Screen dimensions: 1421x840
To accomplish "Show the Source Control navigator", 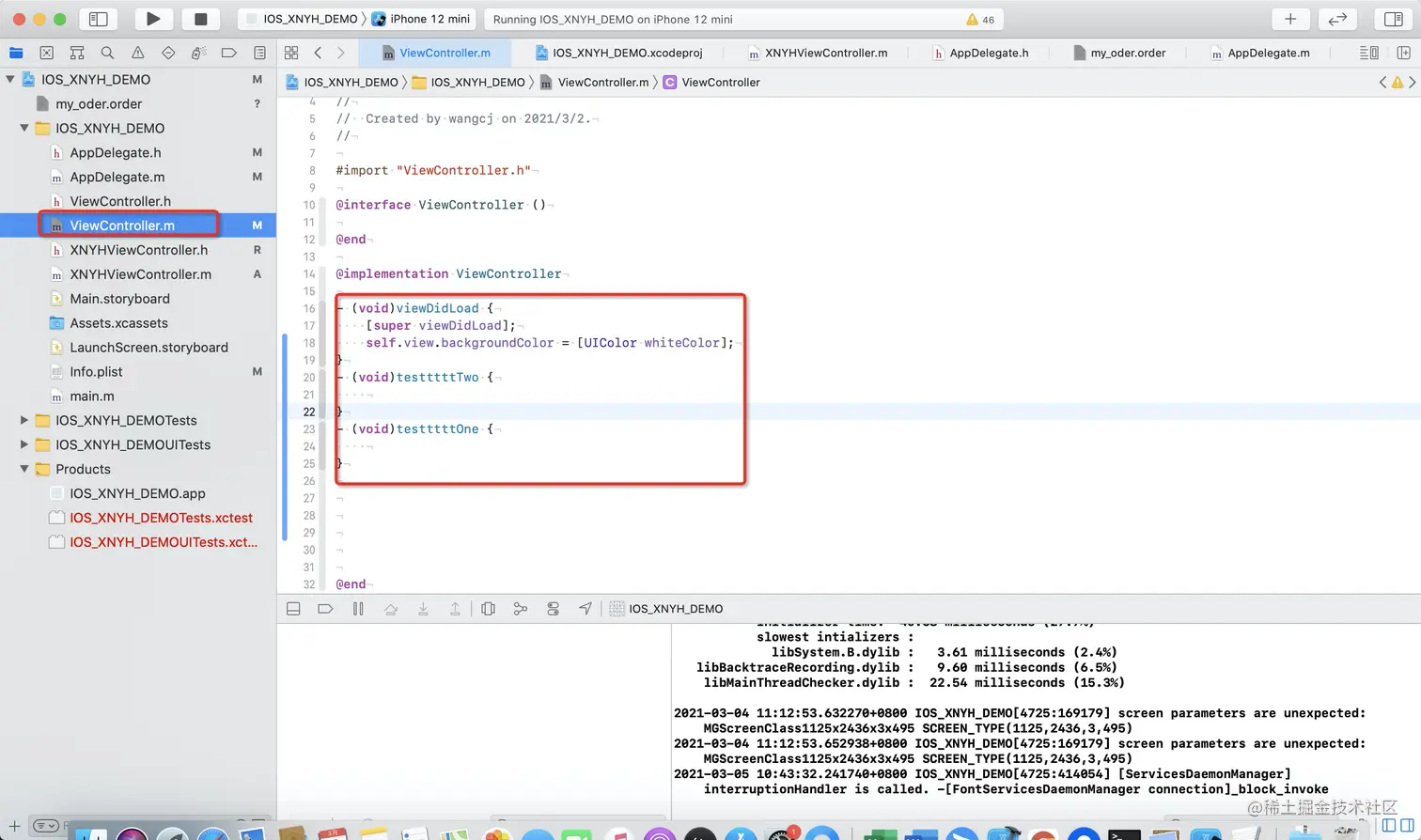I will [47, 53].
